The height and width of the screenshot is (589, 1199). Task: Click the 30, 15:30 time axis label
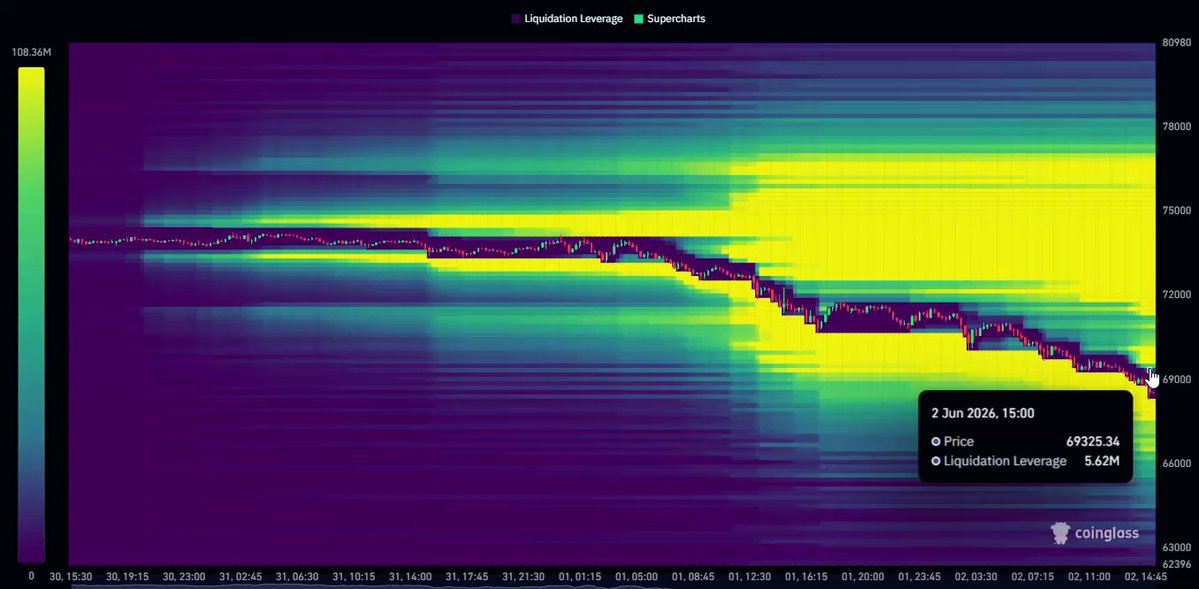click(x=71, y=577)
